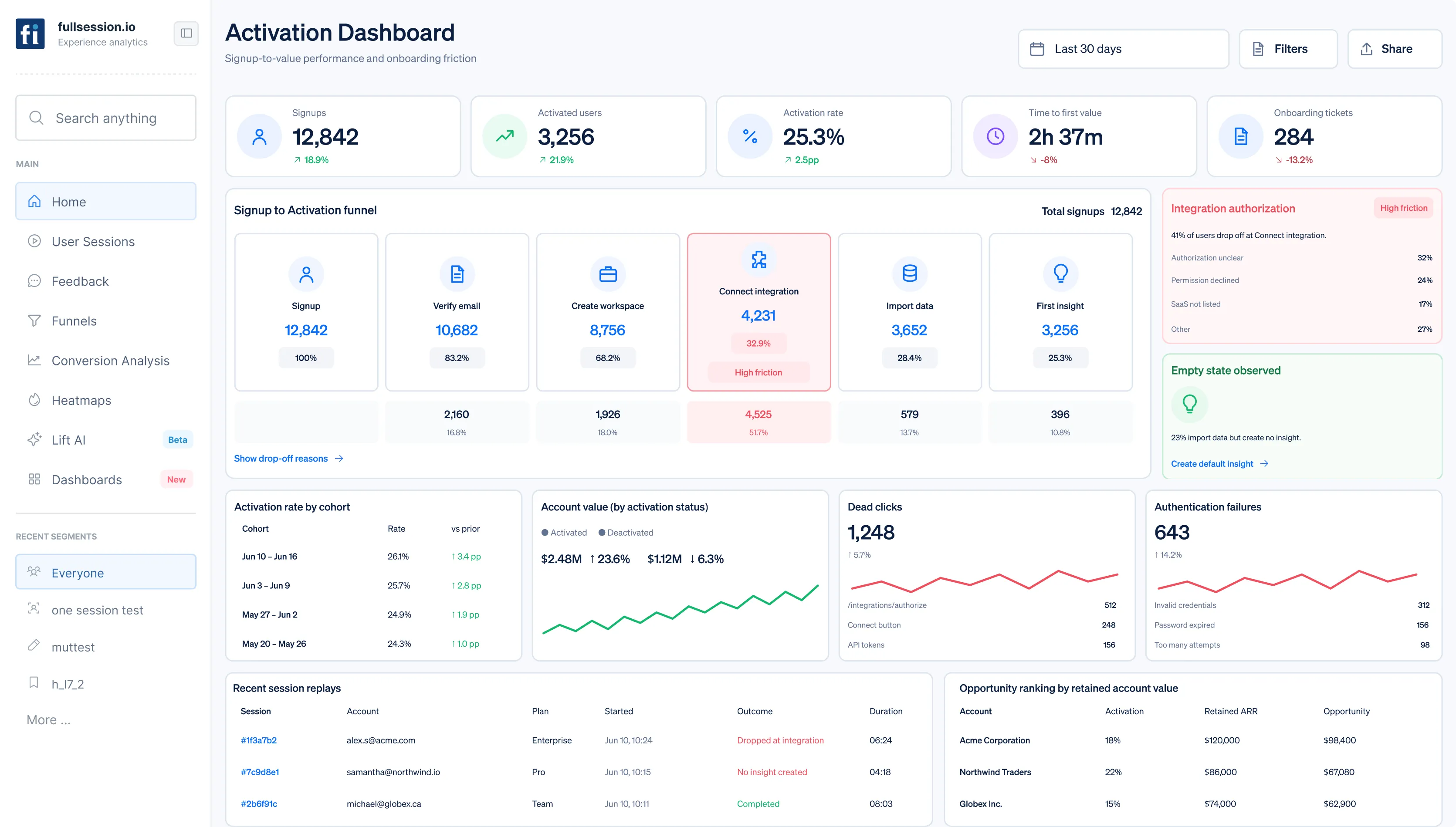1456x827 pixels.
Task: Open User Sessions from the sidebar
Action: coord(106,241)
